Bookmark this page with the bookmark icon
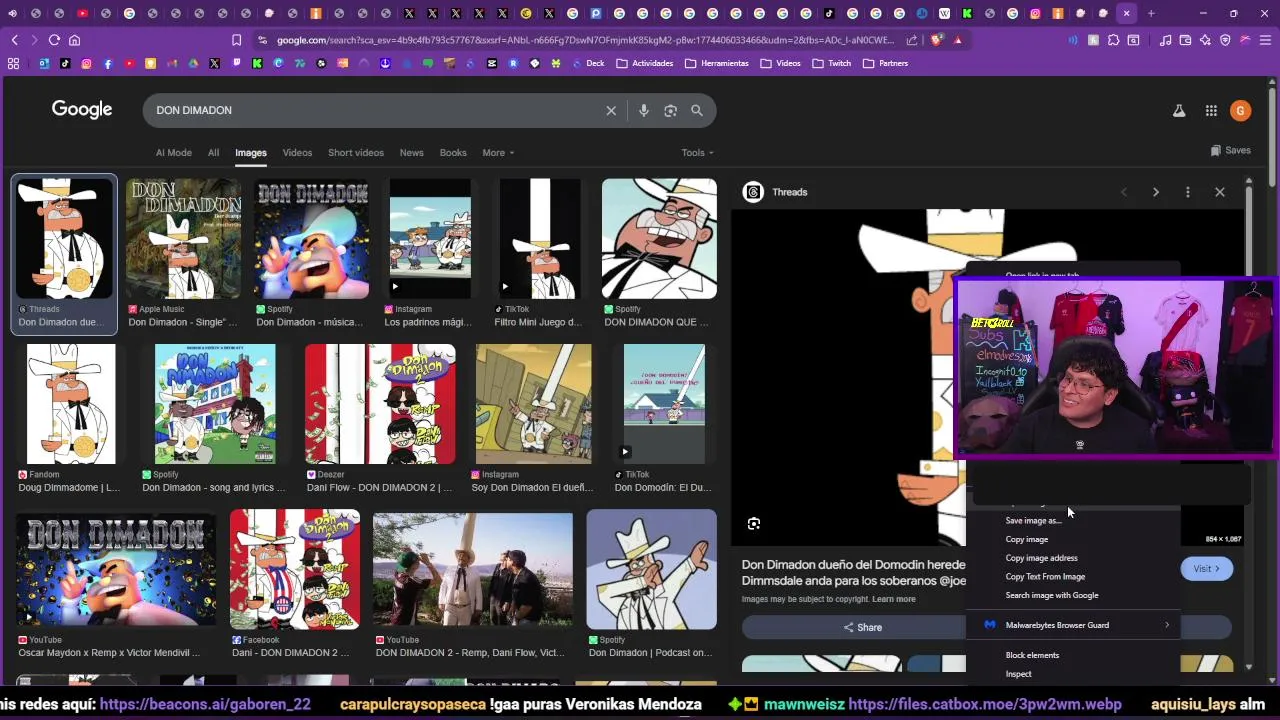The height and width of the screenshot is (720, 1280). click(236, 40)
